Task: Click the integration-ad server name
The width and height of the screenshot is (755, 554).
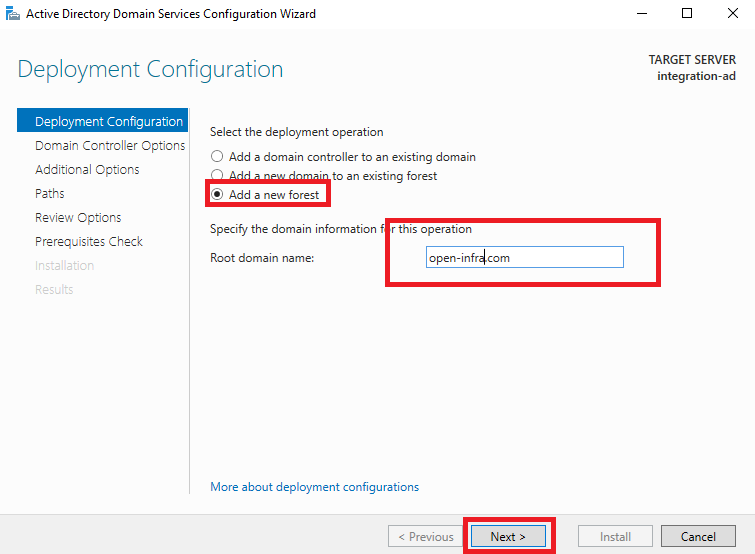Action: [696, 76]
